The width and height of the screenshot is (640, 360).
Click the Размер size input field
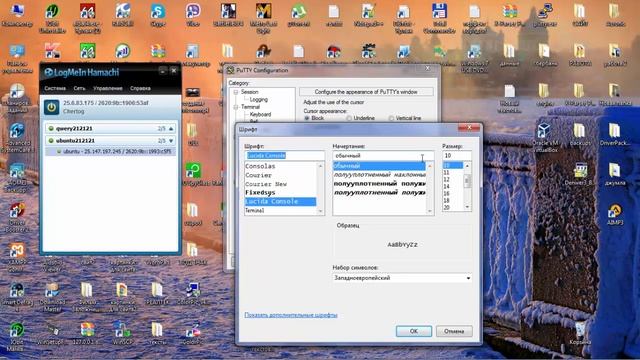coord(457,156)
